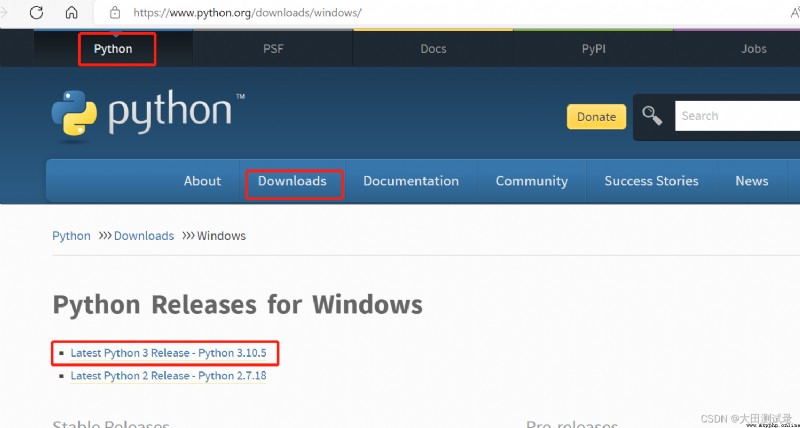Open the About menu
Viewport: 800px width, 428px height.
click(203, 181)
